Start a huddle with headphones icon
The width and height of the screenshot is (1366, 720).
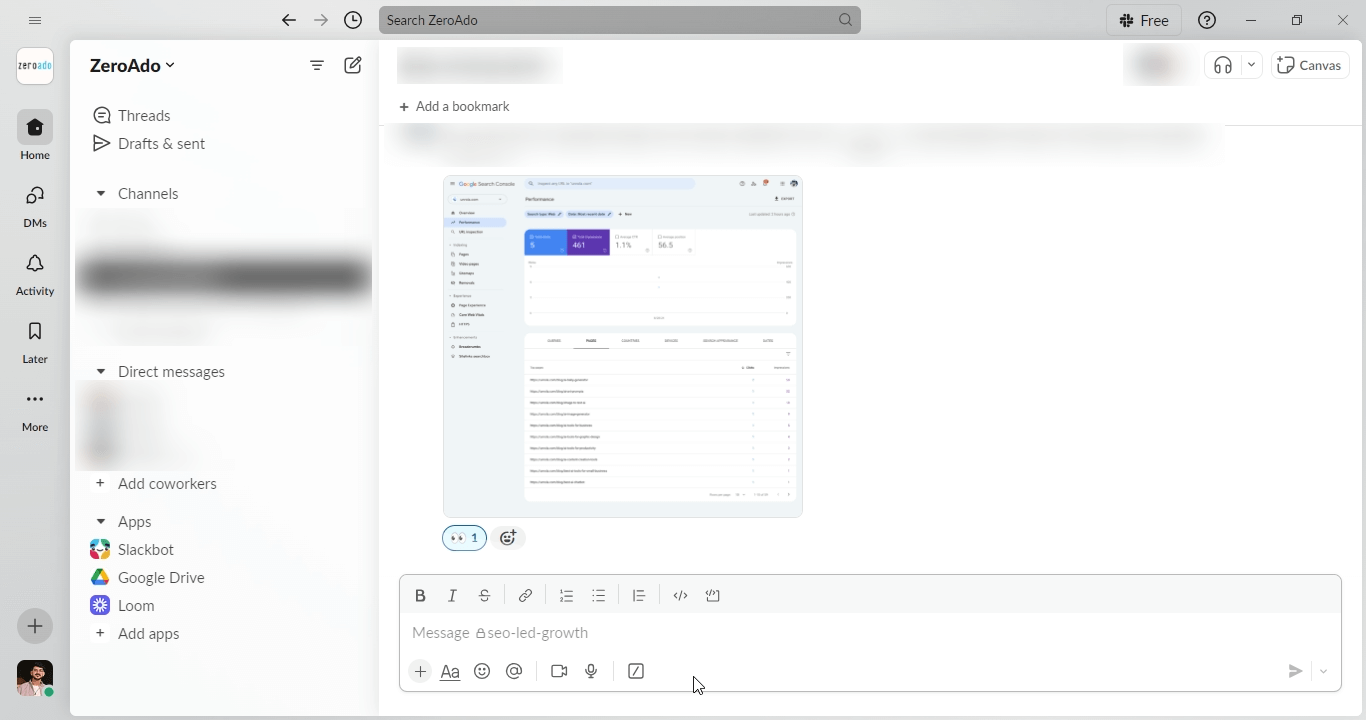click(x=1223, y=65)
